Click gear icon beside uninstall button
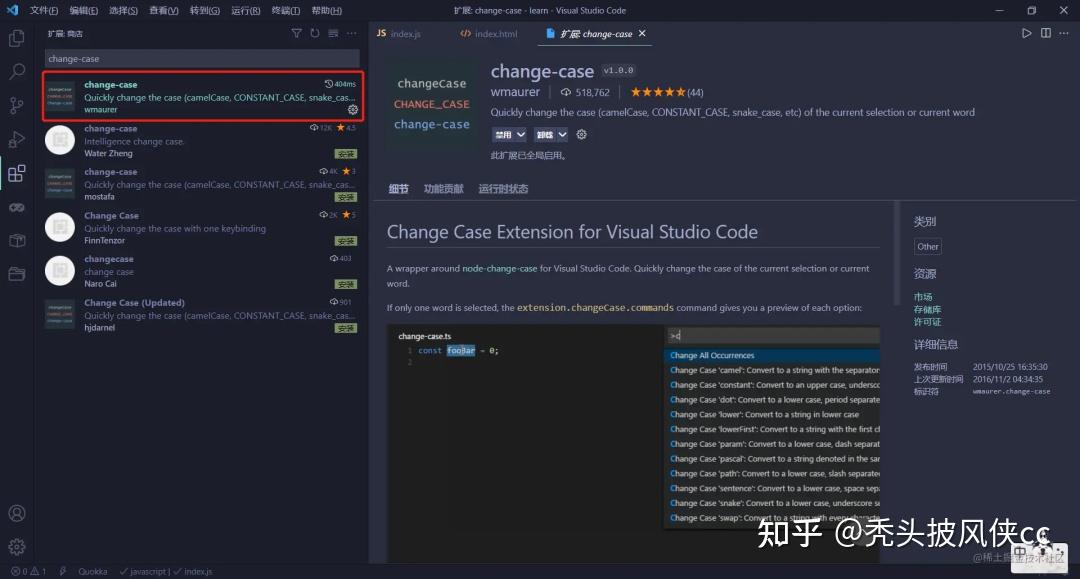The width and height of the screenshot is (1080, 579). pyautogui.click(x=581, y=134)
